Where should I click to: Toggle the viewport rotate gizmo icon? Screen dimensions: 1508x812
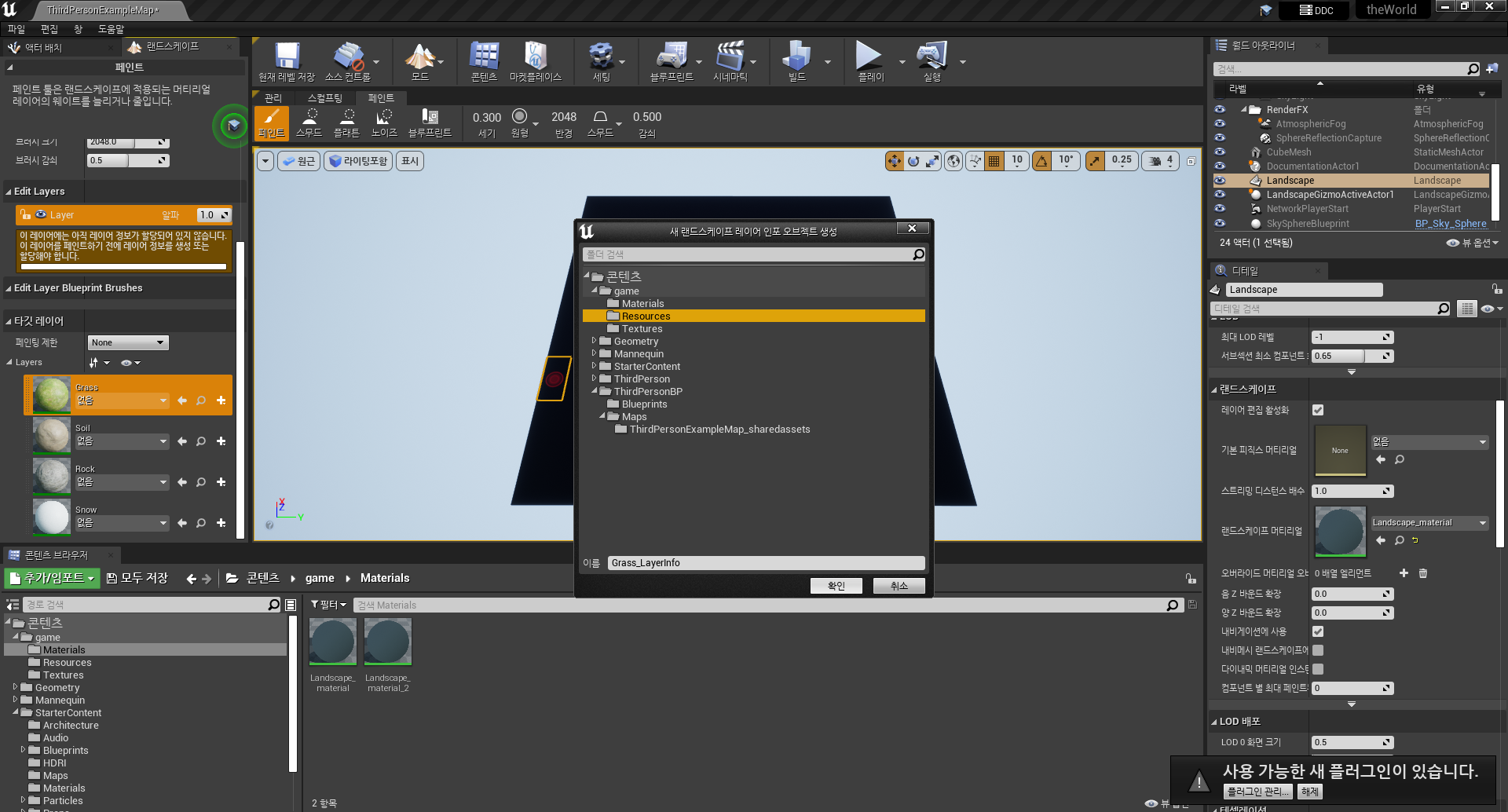click(913, 161)
